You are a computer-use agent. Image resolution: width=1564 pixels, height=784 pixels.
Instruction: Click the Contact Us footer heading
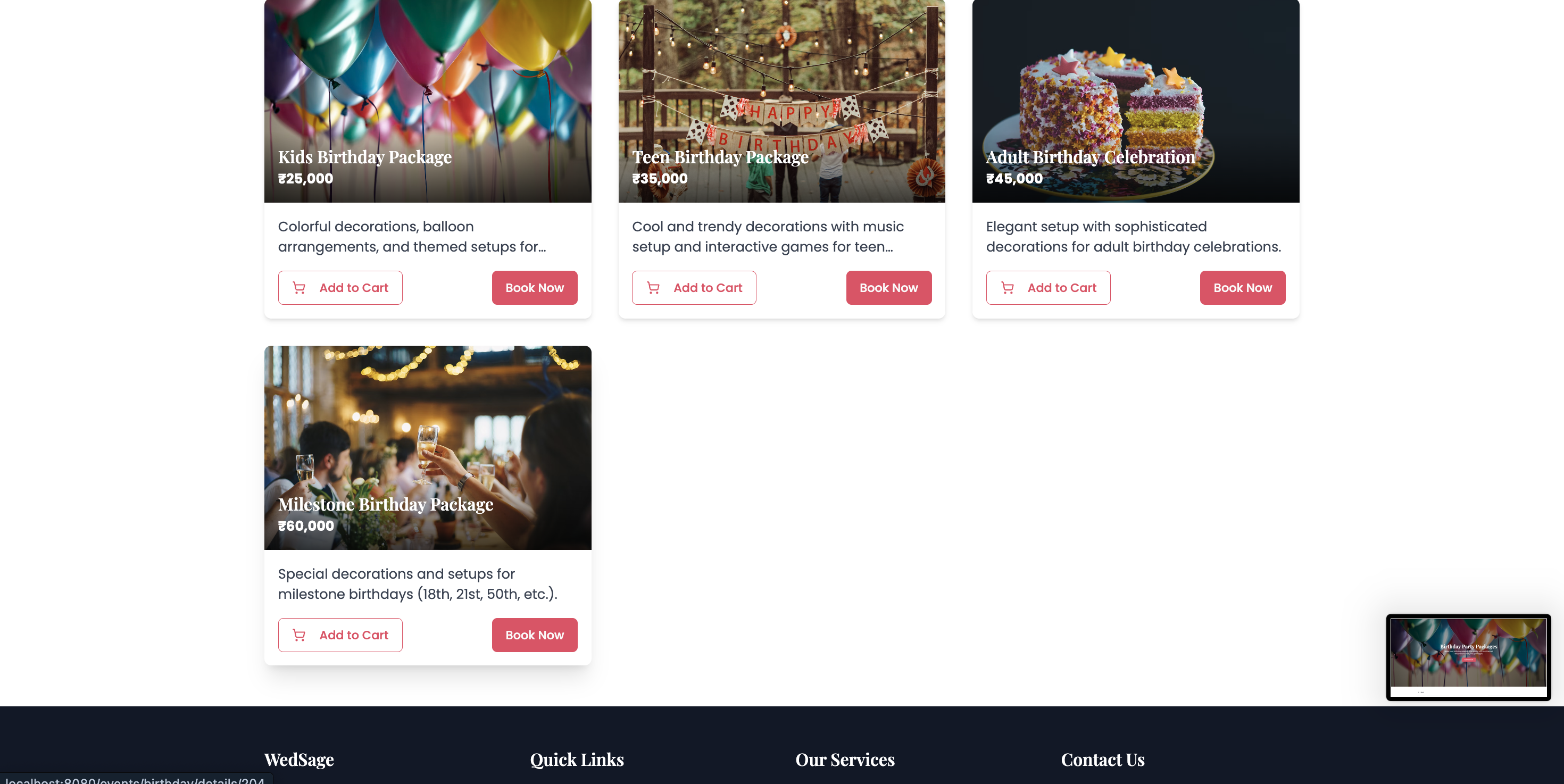click(1103, 759)
